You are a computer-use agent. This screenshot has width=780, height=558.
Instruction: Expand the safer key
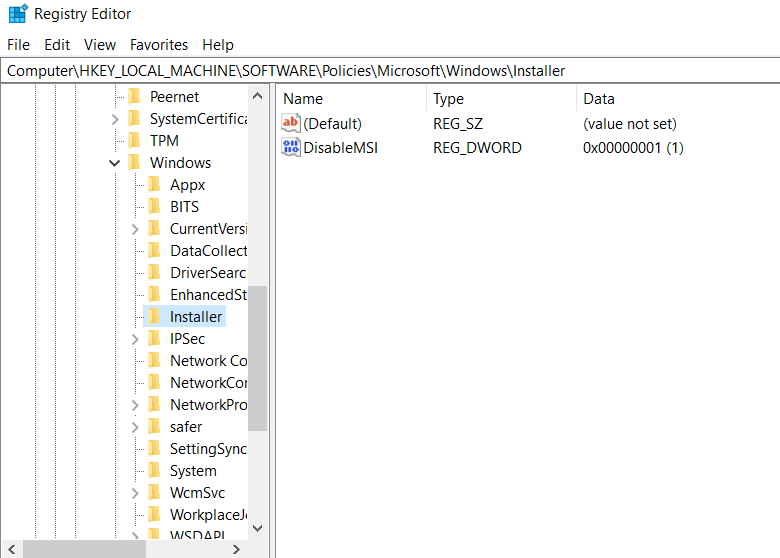click(x=135, y=427)
